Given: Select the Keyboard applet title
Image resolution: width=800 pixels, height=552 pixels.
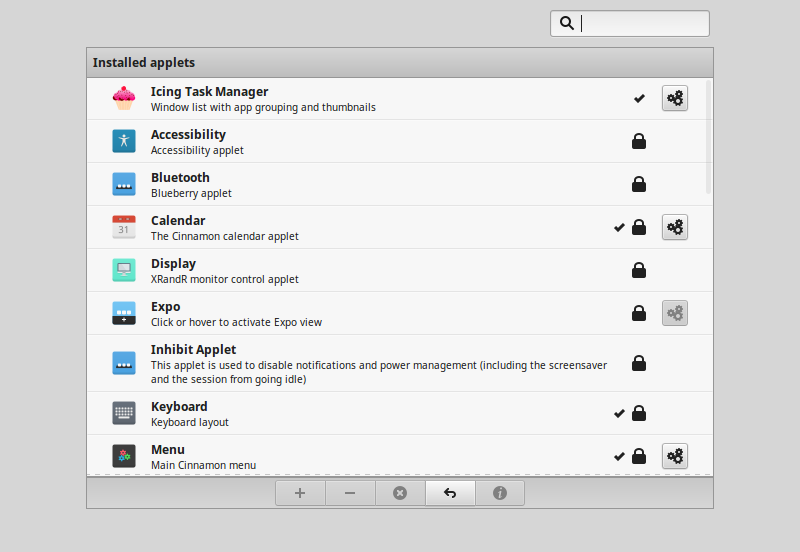Looking at the screenshot, I should [179, 407].
